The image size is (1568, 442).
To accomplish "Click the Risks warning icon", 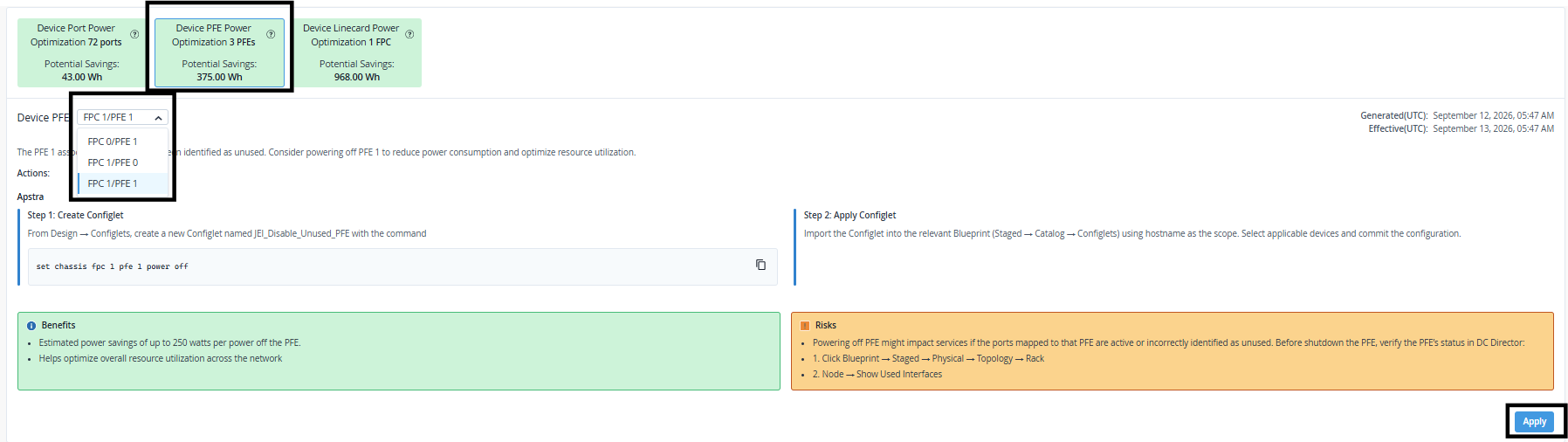I will click(805, 326).
